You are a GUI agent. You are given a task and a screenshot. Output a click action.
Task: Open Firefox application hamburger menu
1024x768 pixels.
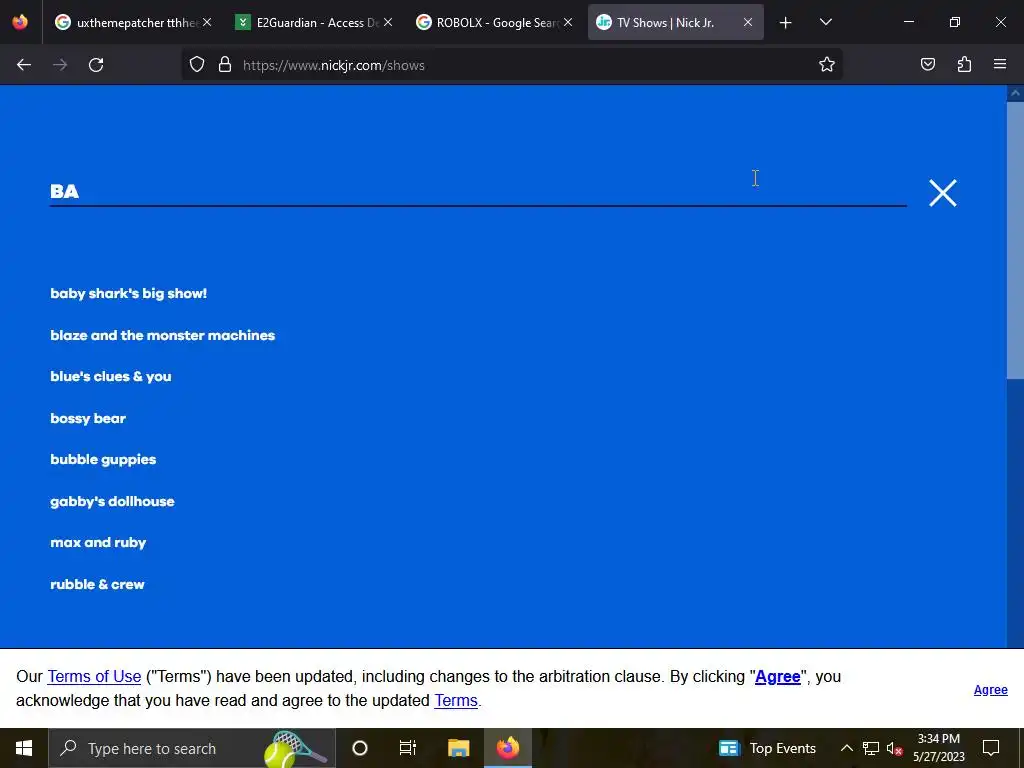(x=1000, y=64)
